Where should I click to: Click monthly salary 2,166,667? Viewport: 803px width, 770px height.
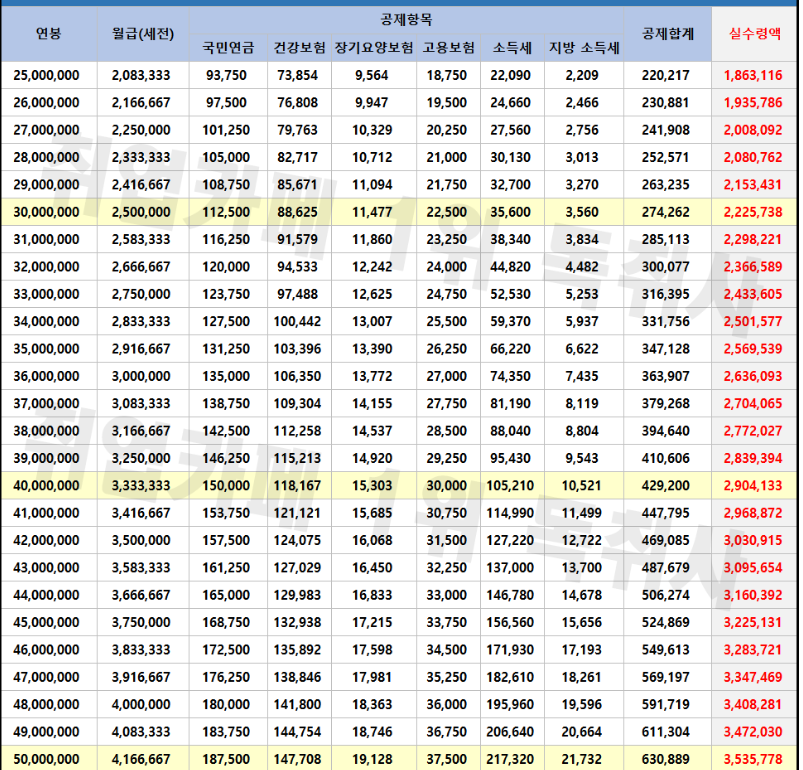point(141,102)
